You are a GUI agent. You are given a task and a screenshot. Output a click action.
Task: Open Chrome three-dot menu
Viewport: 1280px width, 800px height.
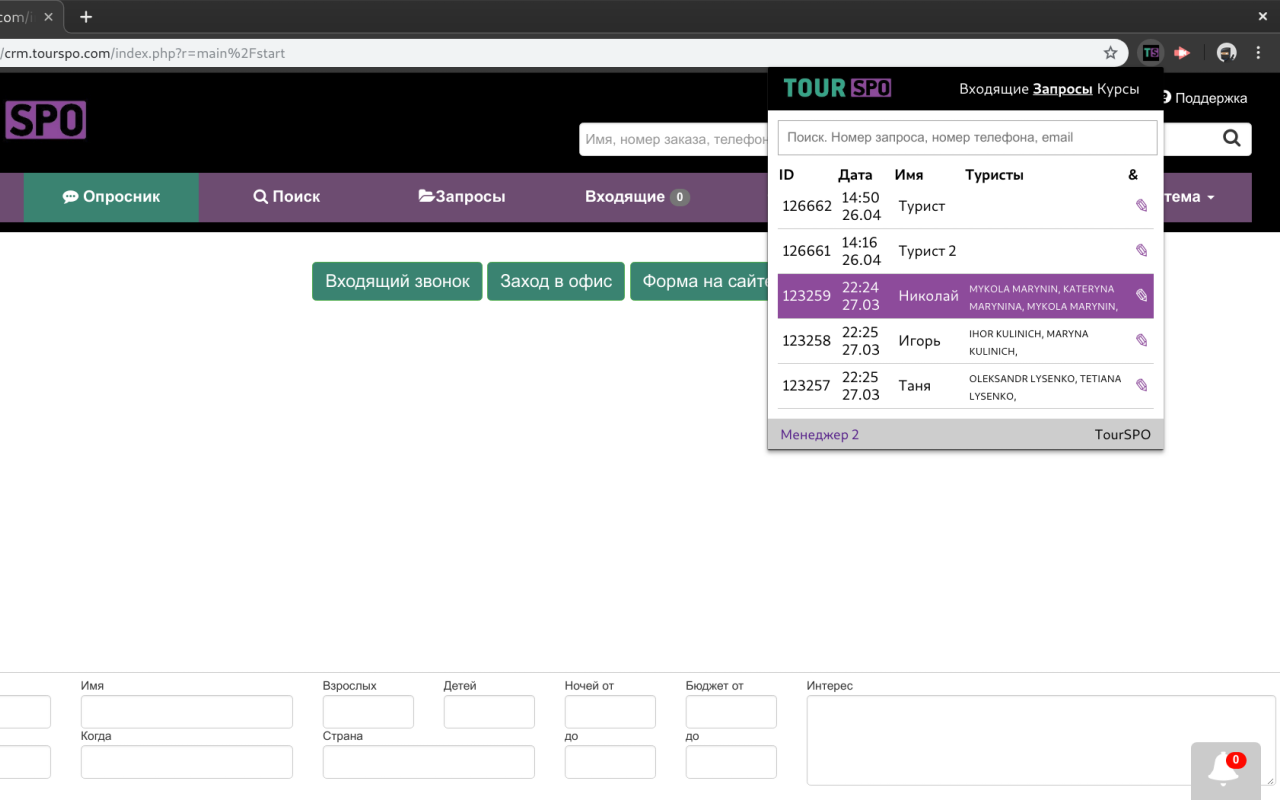click(1258, 53)
